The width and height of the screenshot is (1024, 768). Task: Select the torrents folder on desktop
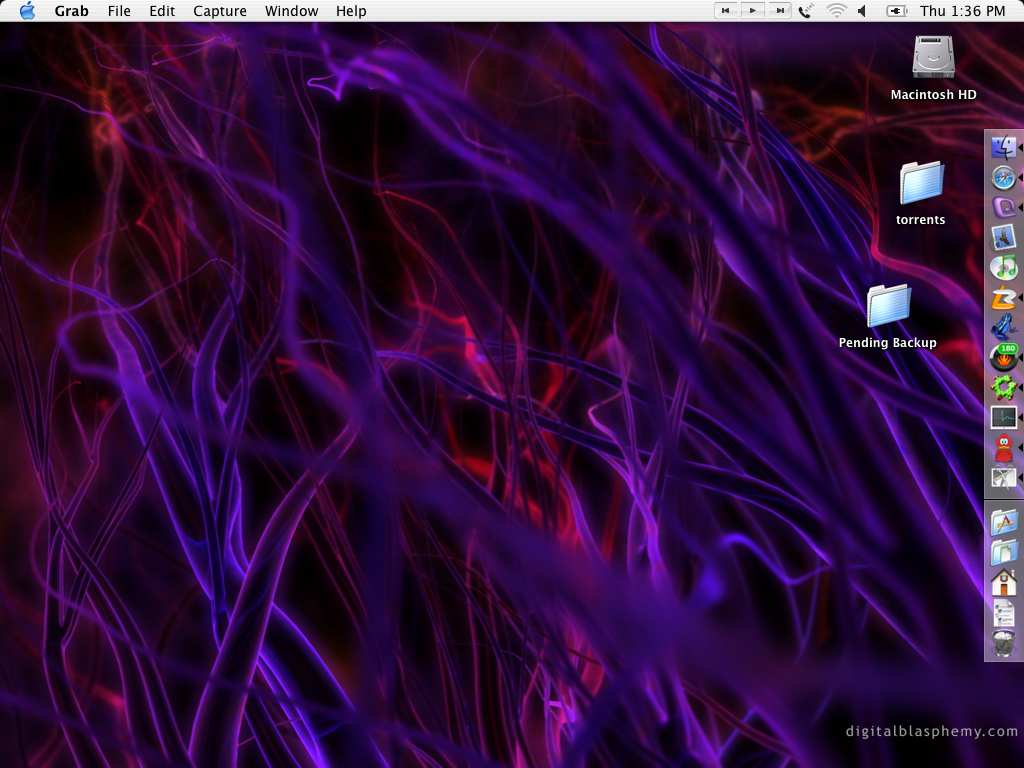click(921, 183)
